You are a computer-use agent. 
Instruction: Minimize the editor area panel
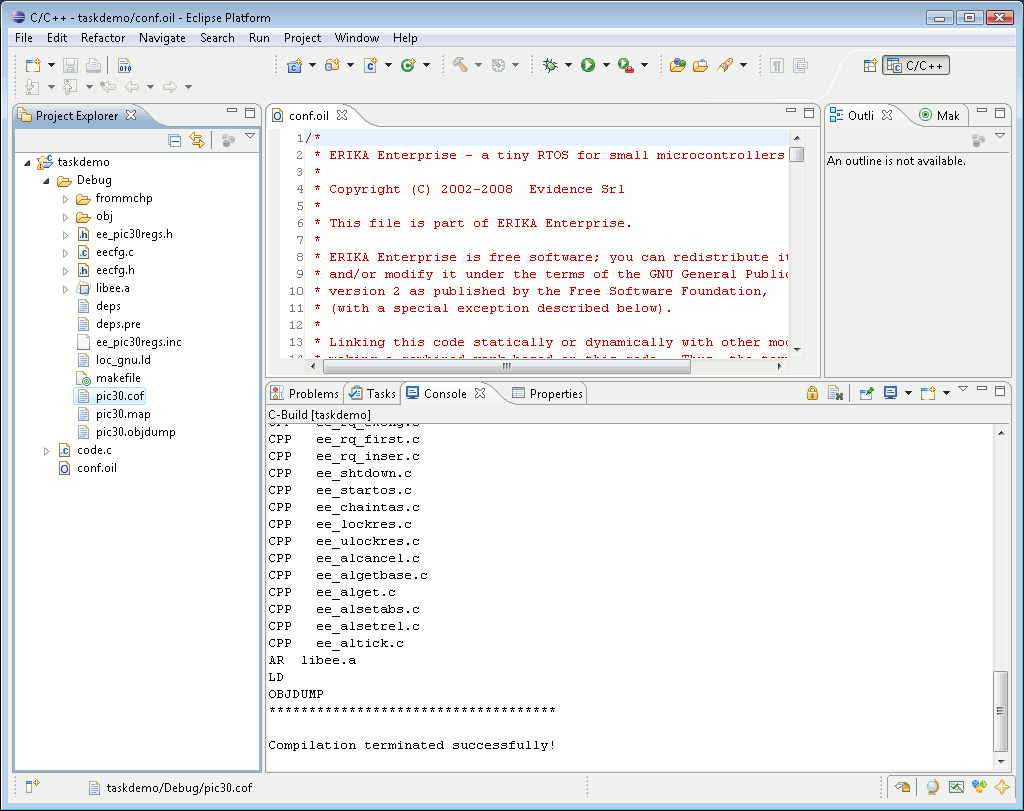[x=791, y=111]
